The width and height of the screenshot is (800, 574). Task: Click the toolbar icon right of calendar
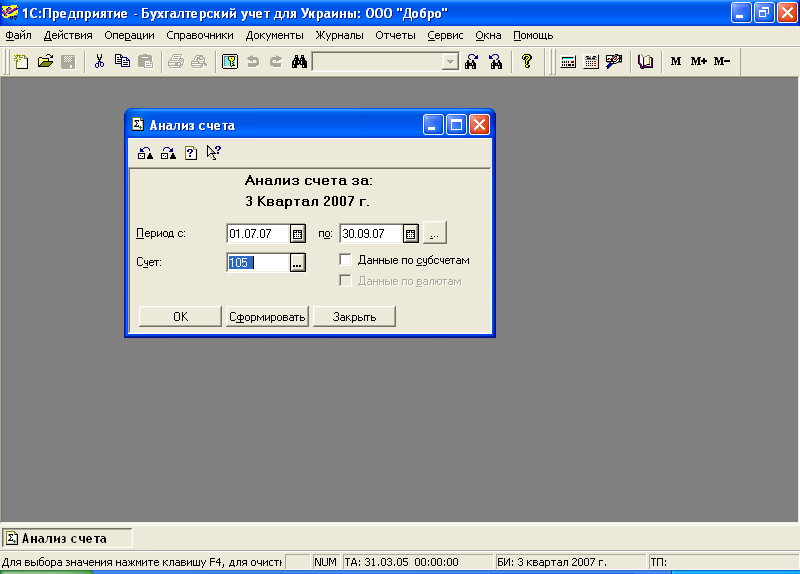614,62
